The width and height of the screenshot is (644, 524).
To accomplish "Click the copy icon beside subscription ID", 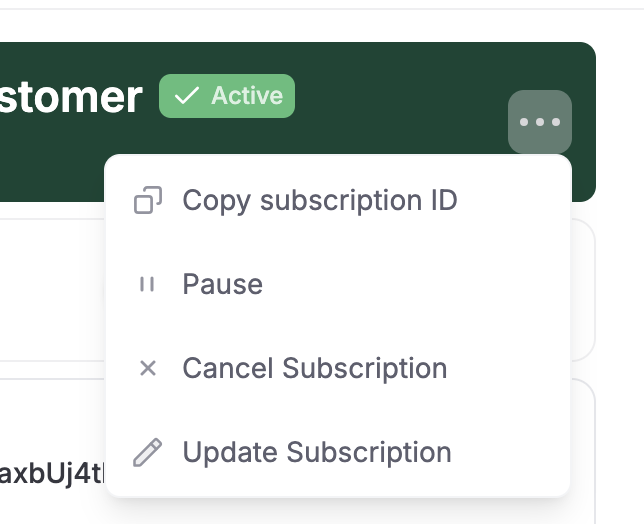I will tap(148, 200).
